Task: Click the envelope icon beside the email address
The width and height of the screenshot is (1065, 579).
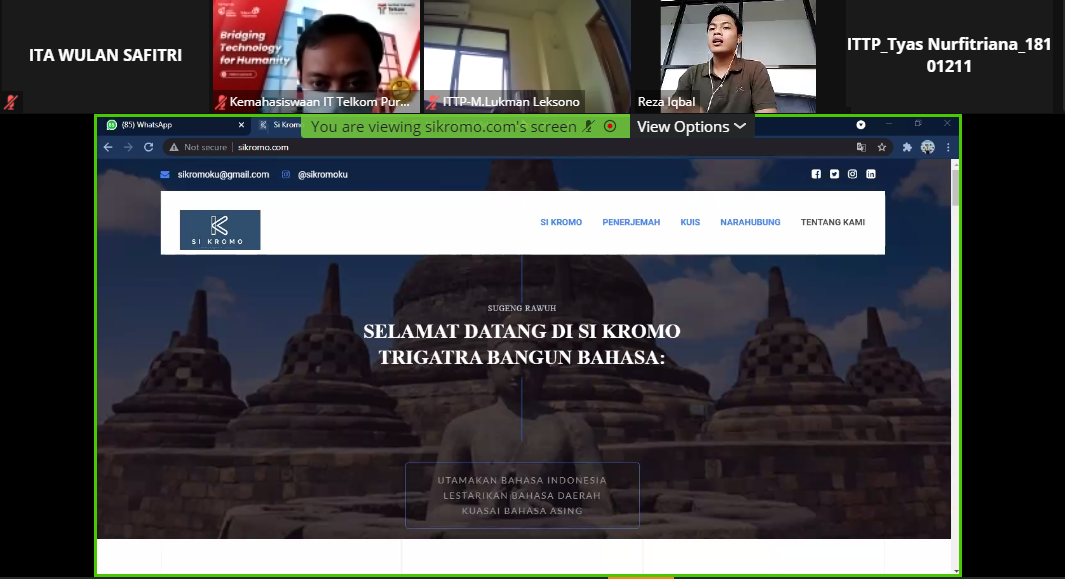Action: tap(165, 175)
